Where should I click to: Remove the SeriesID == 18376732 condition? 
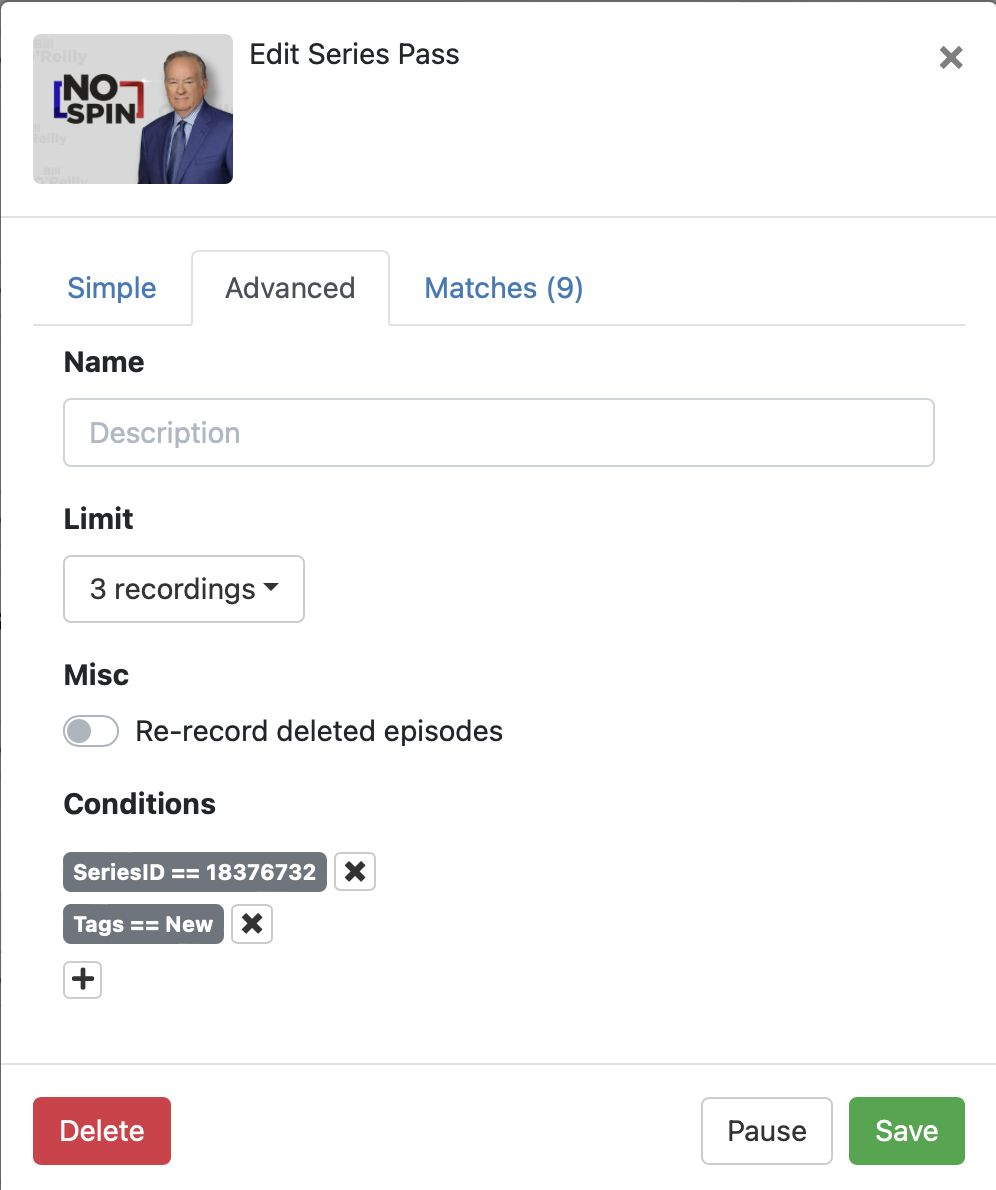(354, 872)
